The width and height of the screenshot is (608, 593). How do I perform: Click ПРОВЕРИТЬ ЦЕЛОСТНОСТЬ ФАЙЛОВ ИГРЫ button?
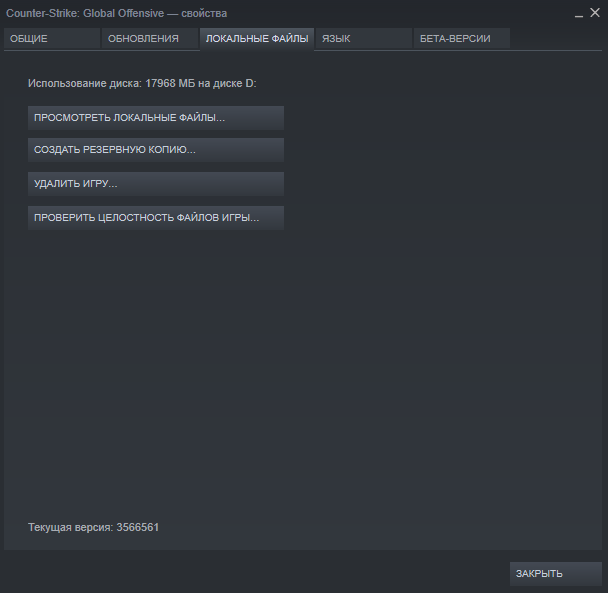tap(156, 218)
